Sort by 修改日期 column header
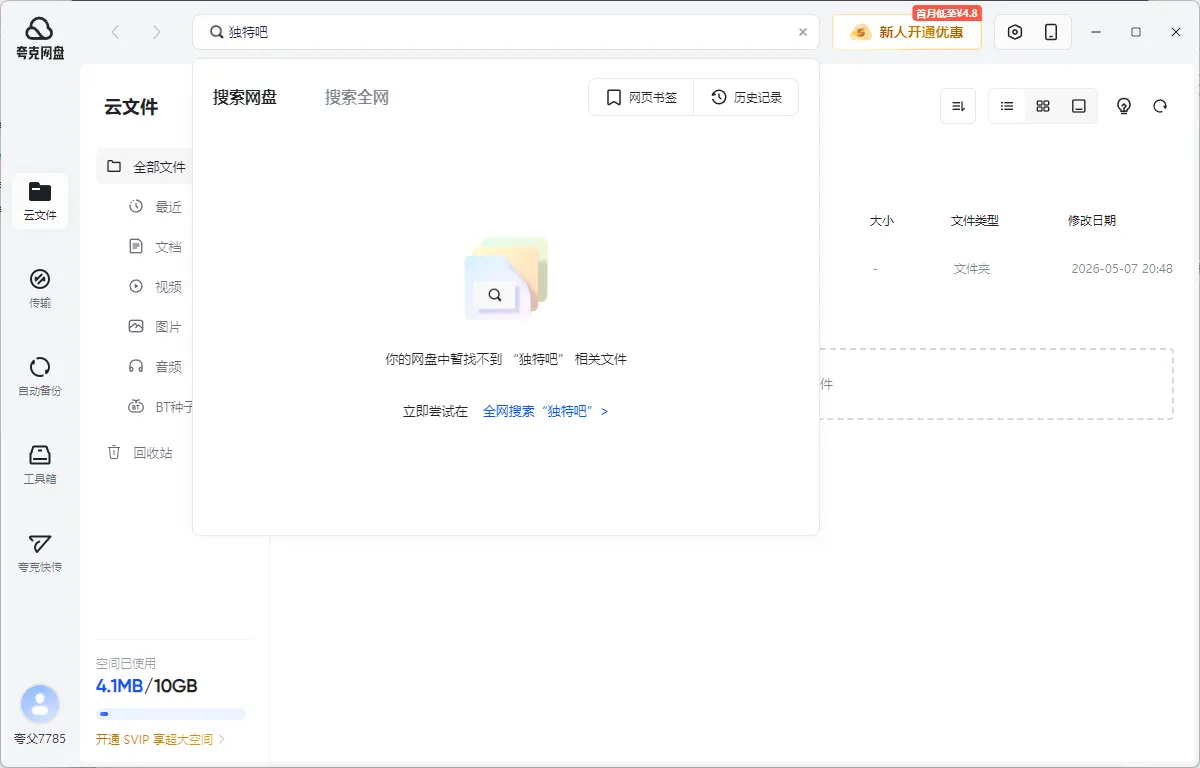Image resolution: width=1200 pixels, height=768 pixels. (1091, 221)
